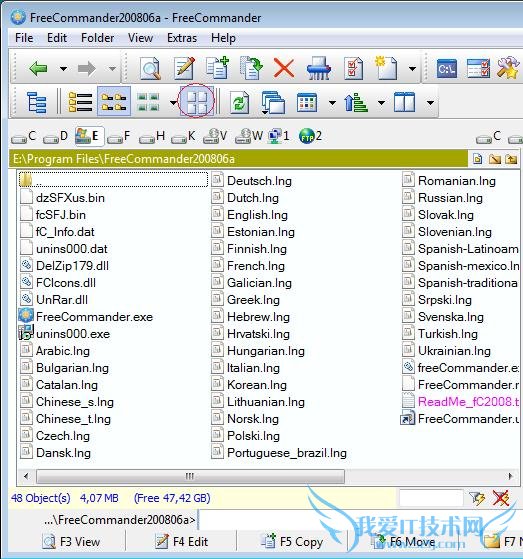
Task: Refresh the file panel
Action: pyautogui.click(x=239, y=103)
